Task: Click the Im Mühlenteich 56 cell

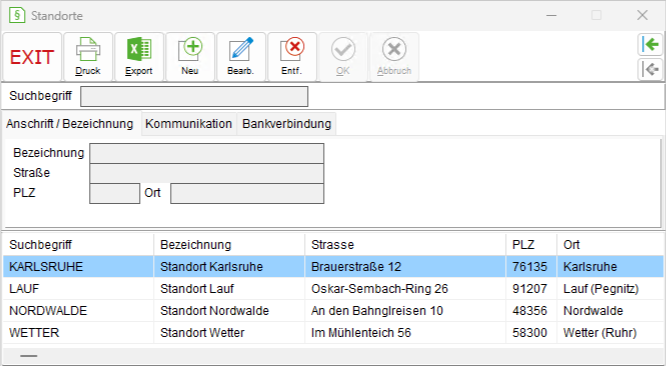Action: pos(405,332)
